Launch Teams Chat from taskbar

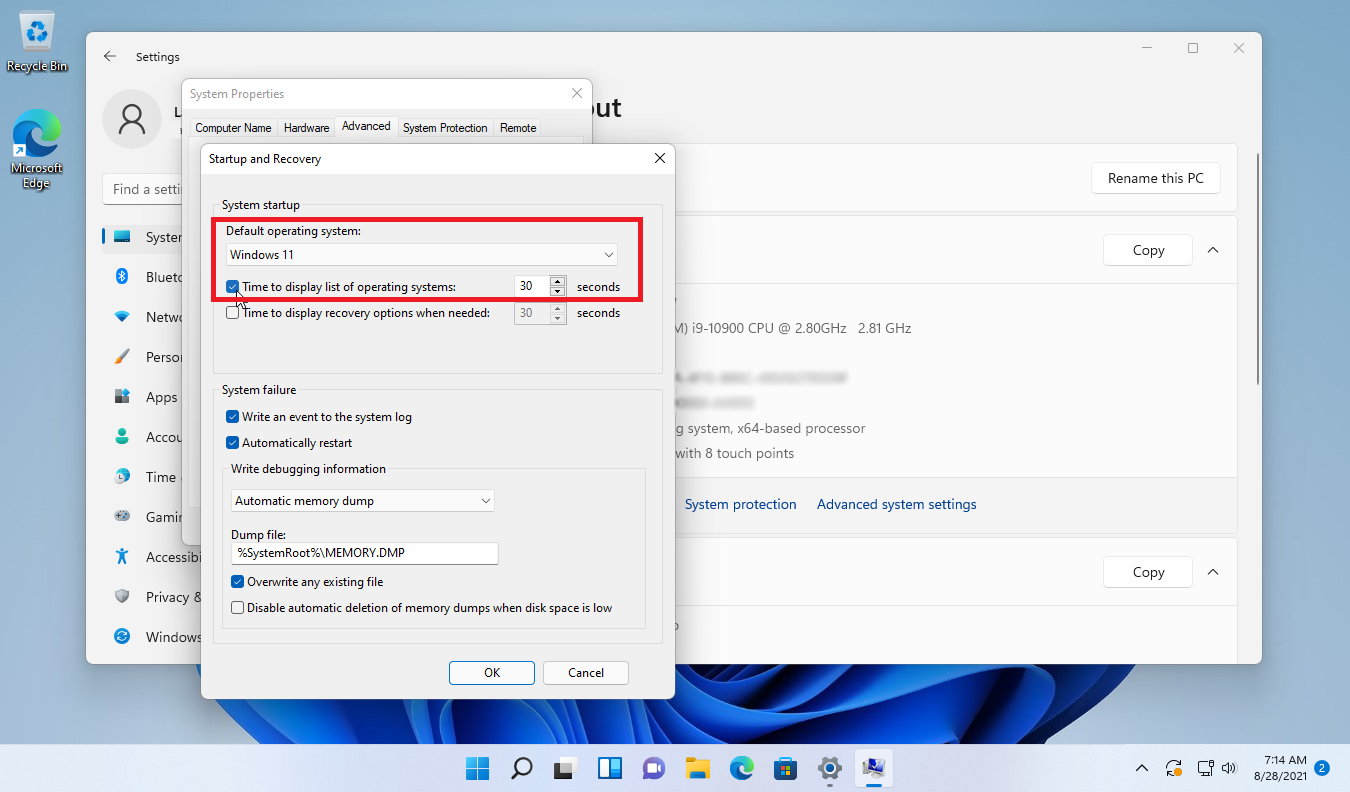[x=654, y=768]
